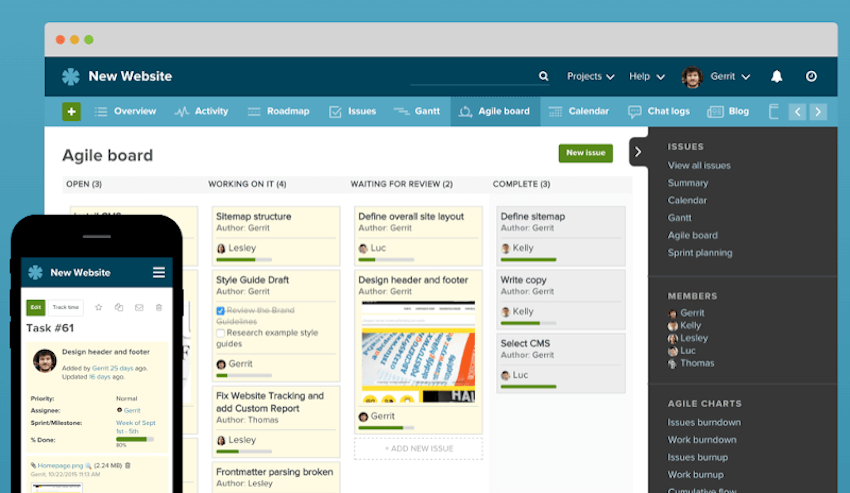Switch to the Roadmap tab
Viewport: 850px width, 493px height.
(278, 111)
